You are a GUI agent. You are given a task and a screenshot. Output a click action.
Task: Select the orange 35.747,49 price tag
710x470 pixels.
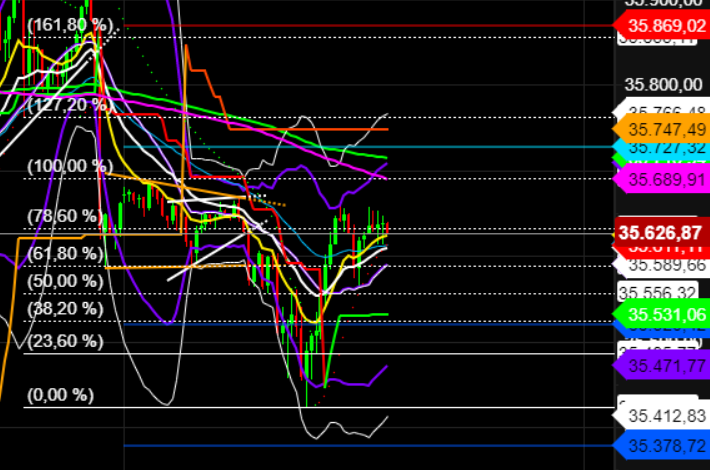662,129
